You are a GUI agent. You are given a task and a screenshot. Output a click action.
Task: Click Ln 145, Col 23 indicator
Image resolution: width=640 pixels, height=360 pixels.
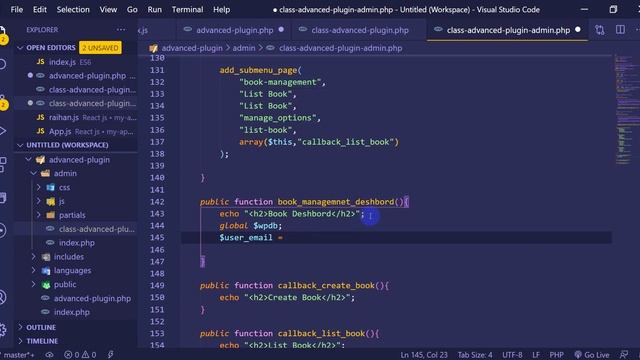pos(424,355)
